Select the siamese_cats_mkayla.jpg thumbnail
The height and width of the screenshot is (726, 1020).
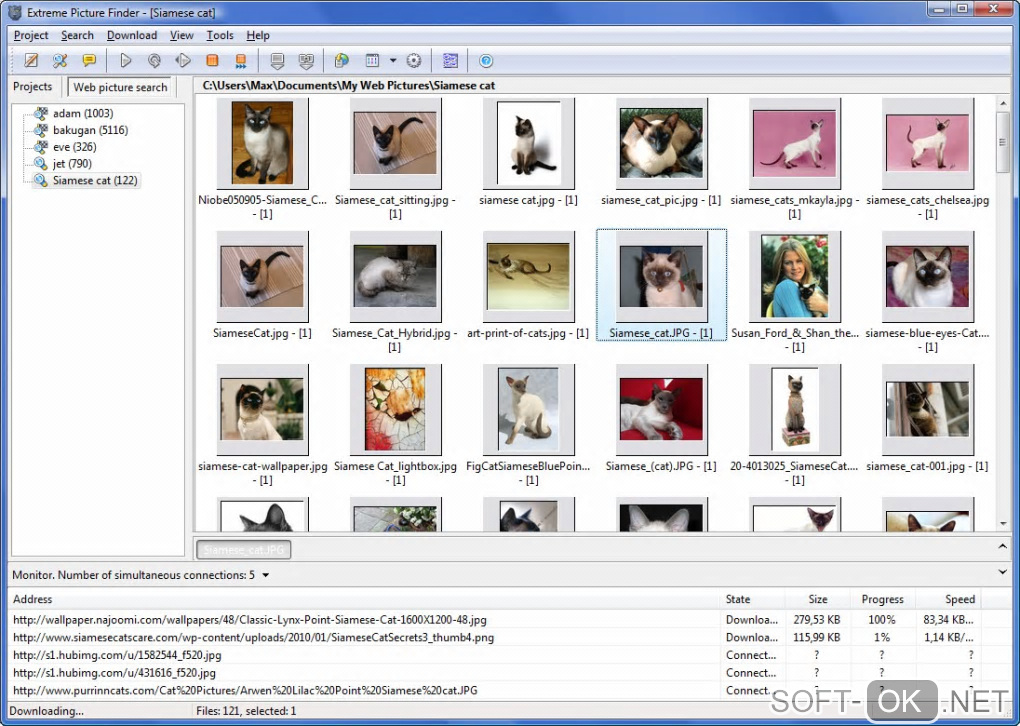click(794, 144)
